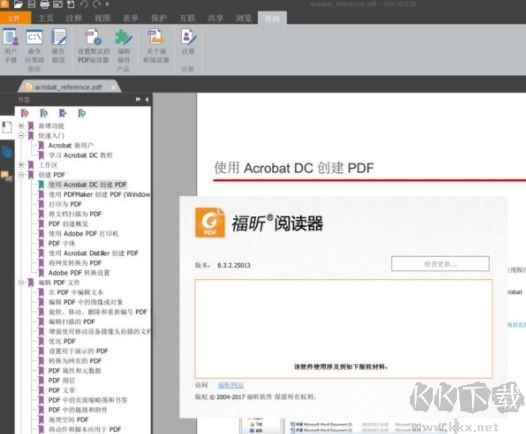The width and height of the screenshot is (526, 434).
Task: Select the 优化 PDF bookmark
Action: click(x=62, y=341)
